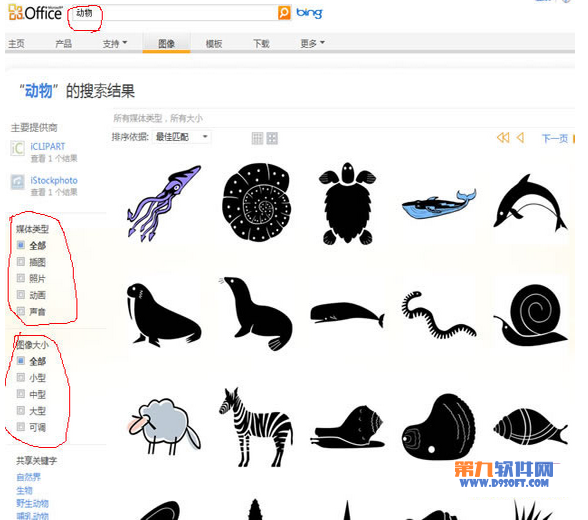This screenshot has width=588, height=520.
Task: Check the 大型 image size checkbox
Action: click(x=21, y=410)
